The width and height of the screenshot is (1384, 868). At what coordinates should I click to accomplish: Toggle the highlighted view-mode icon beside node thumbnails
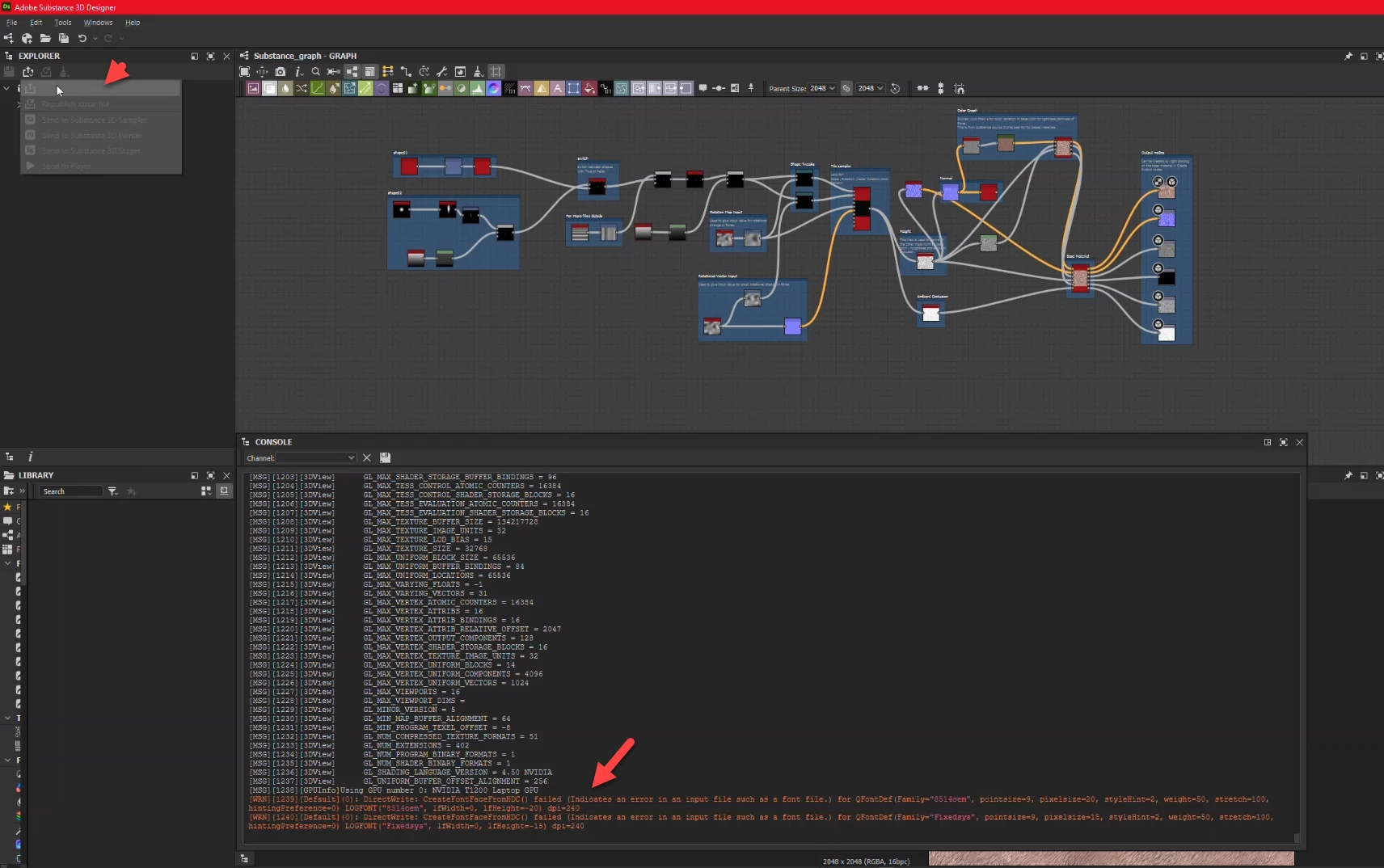369,72
